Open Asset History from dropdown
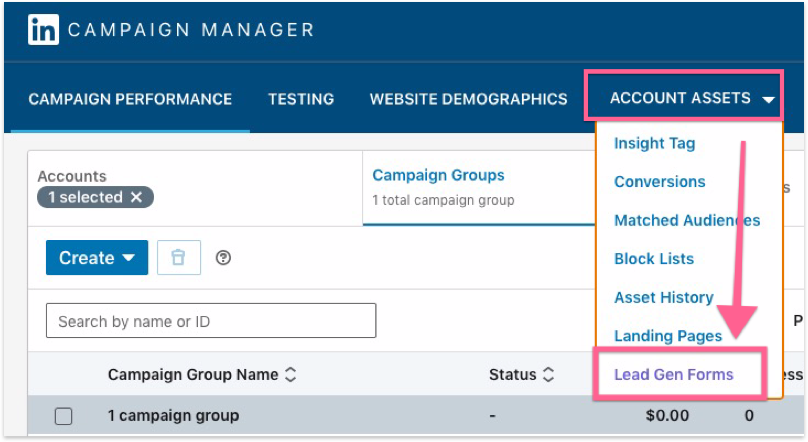 coord(663,297)
